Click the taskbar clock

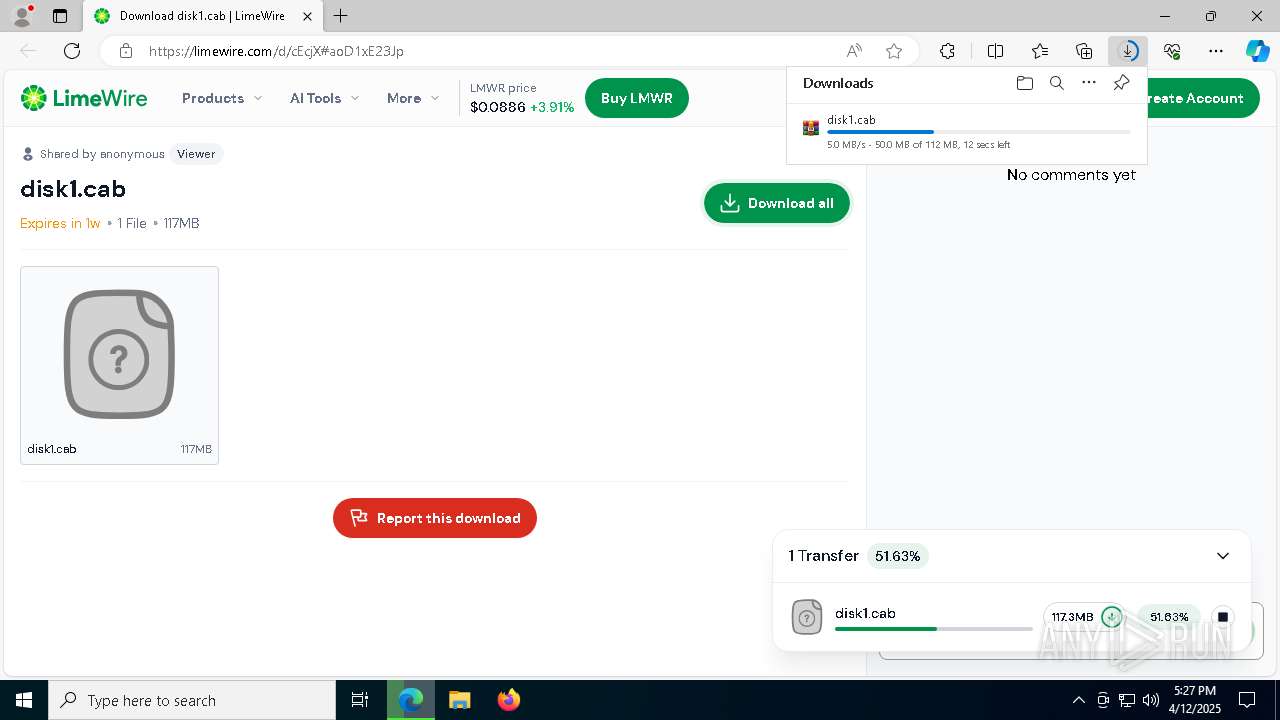1196,700
